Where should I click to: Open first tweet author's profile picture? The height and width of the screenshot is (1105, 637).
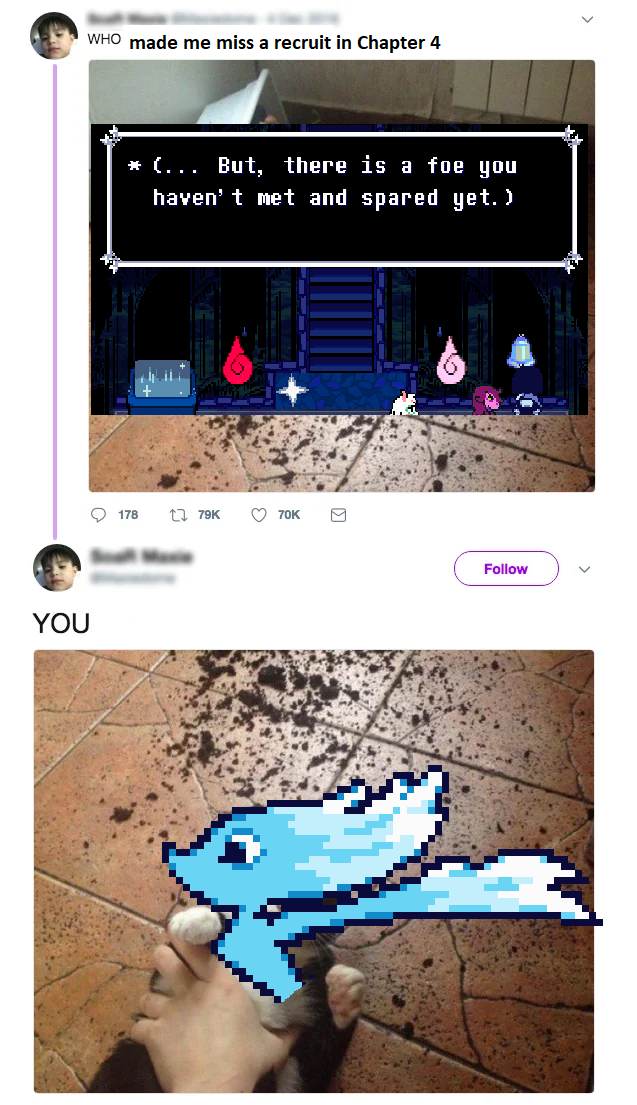tap(54, 35)
